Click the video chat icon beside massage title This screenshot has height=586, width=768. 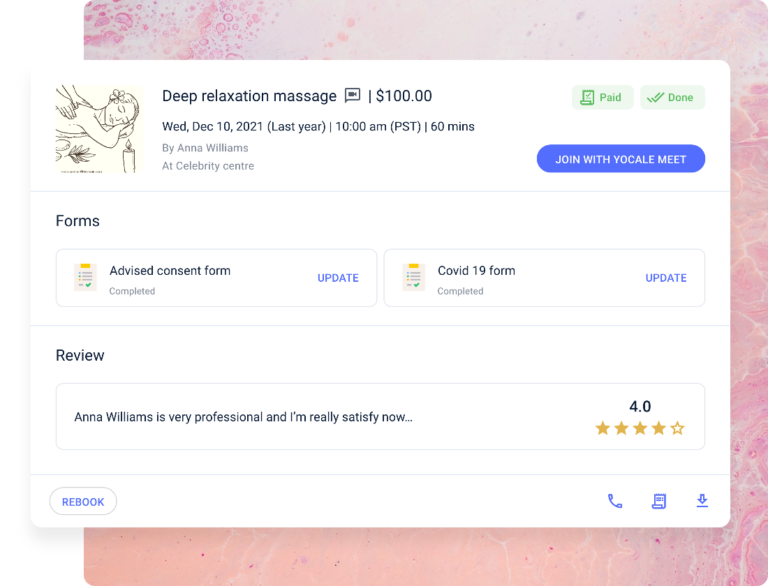click(x=352, y=95)
